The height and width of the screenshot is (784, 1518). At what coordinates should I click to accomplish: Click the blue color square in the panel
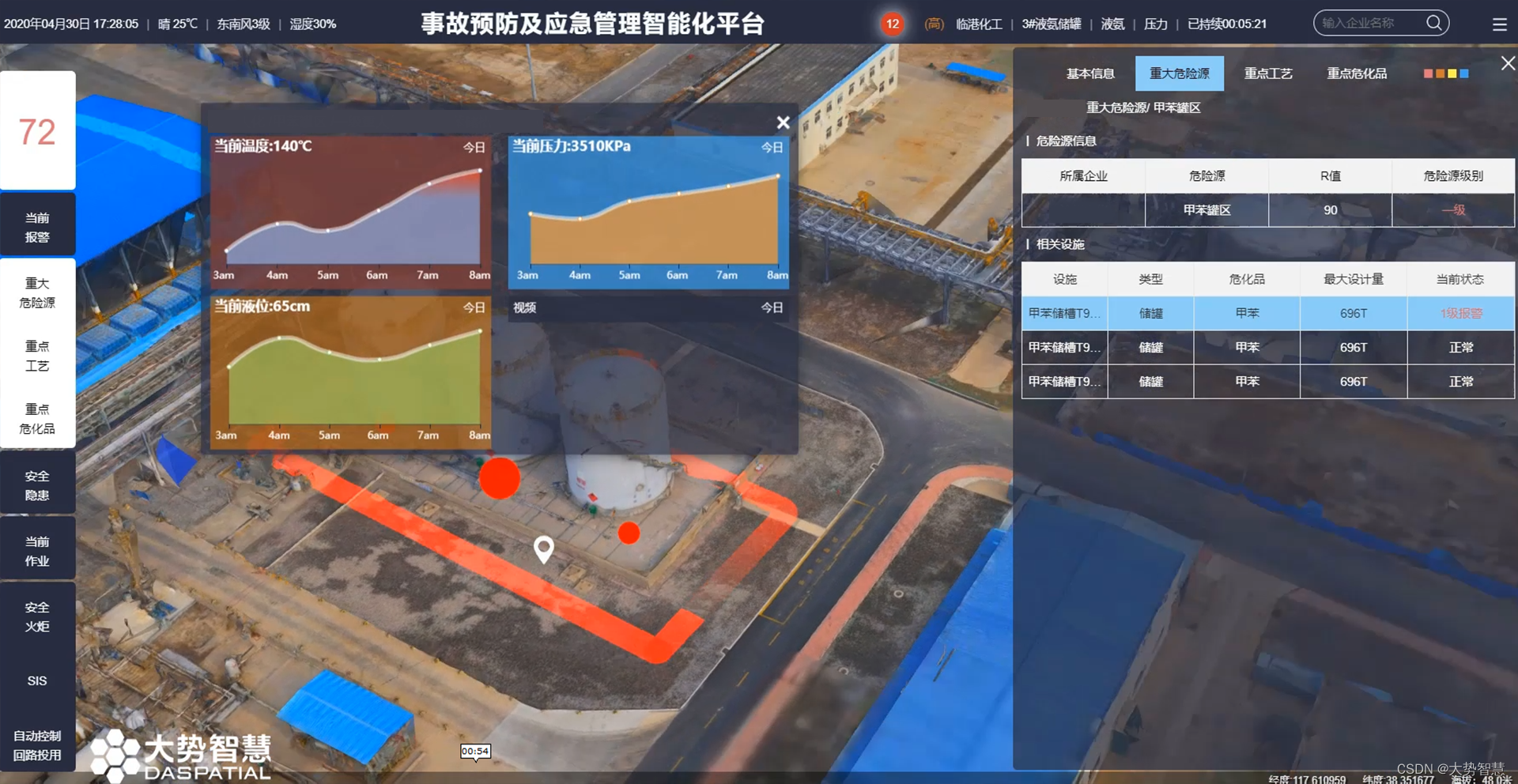pos(1464,73)
